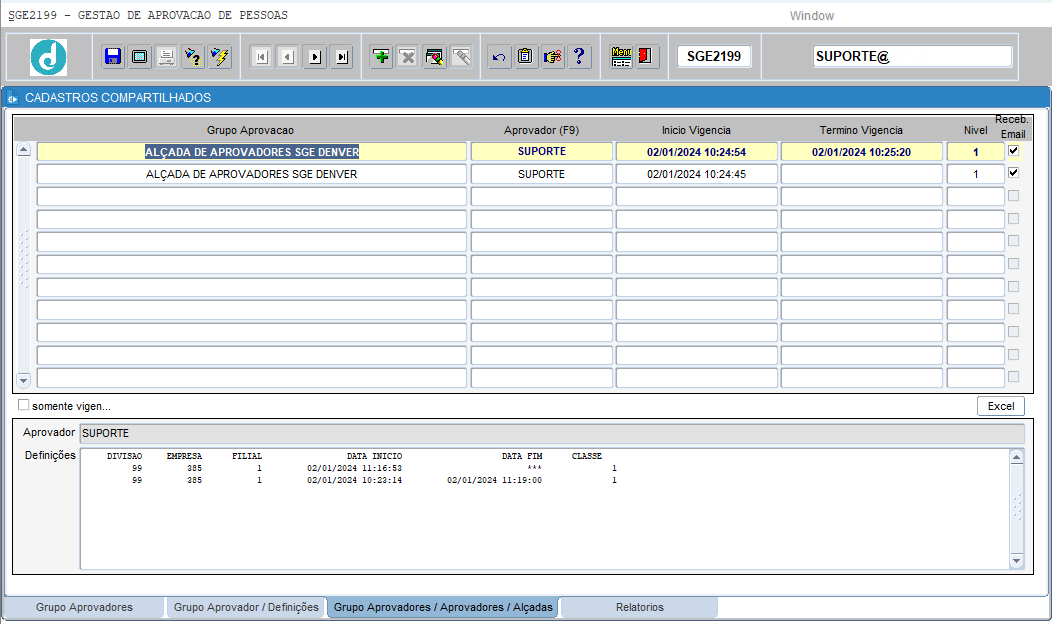This screenshot has height=624, width=1052.
Task: Toggle Receb. Email checkbox in third row
Action: pos(1013,196)
